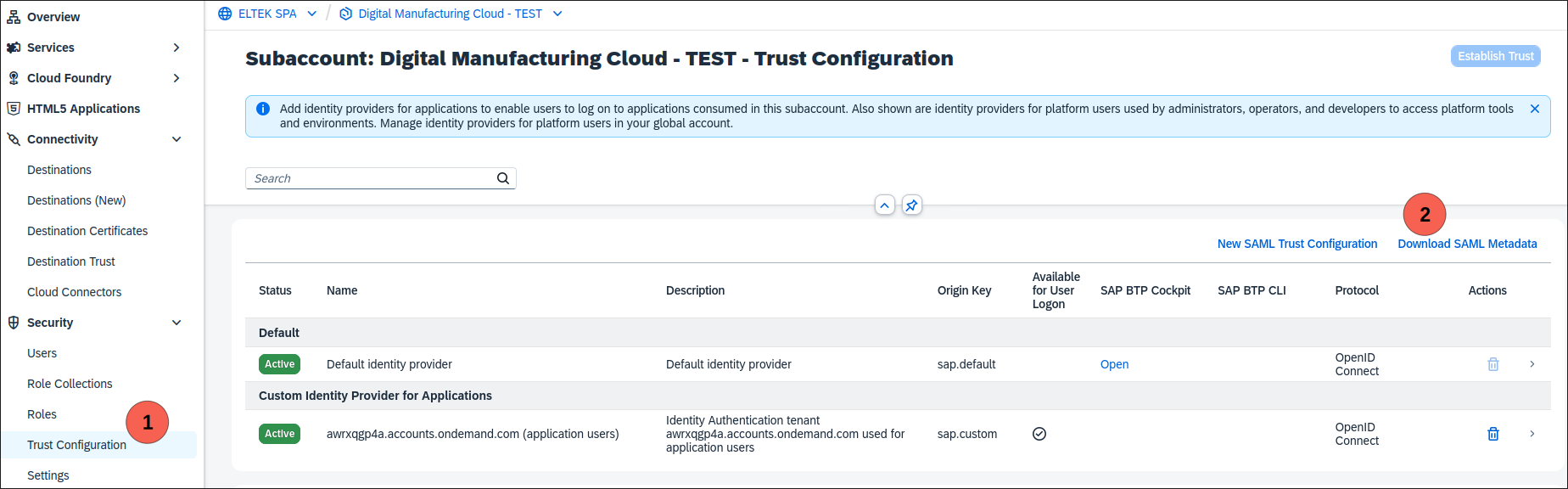
Task: Go to Role Collections page
Action: tap(70, 384)
